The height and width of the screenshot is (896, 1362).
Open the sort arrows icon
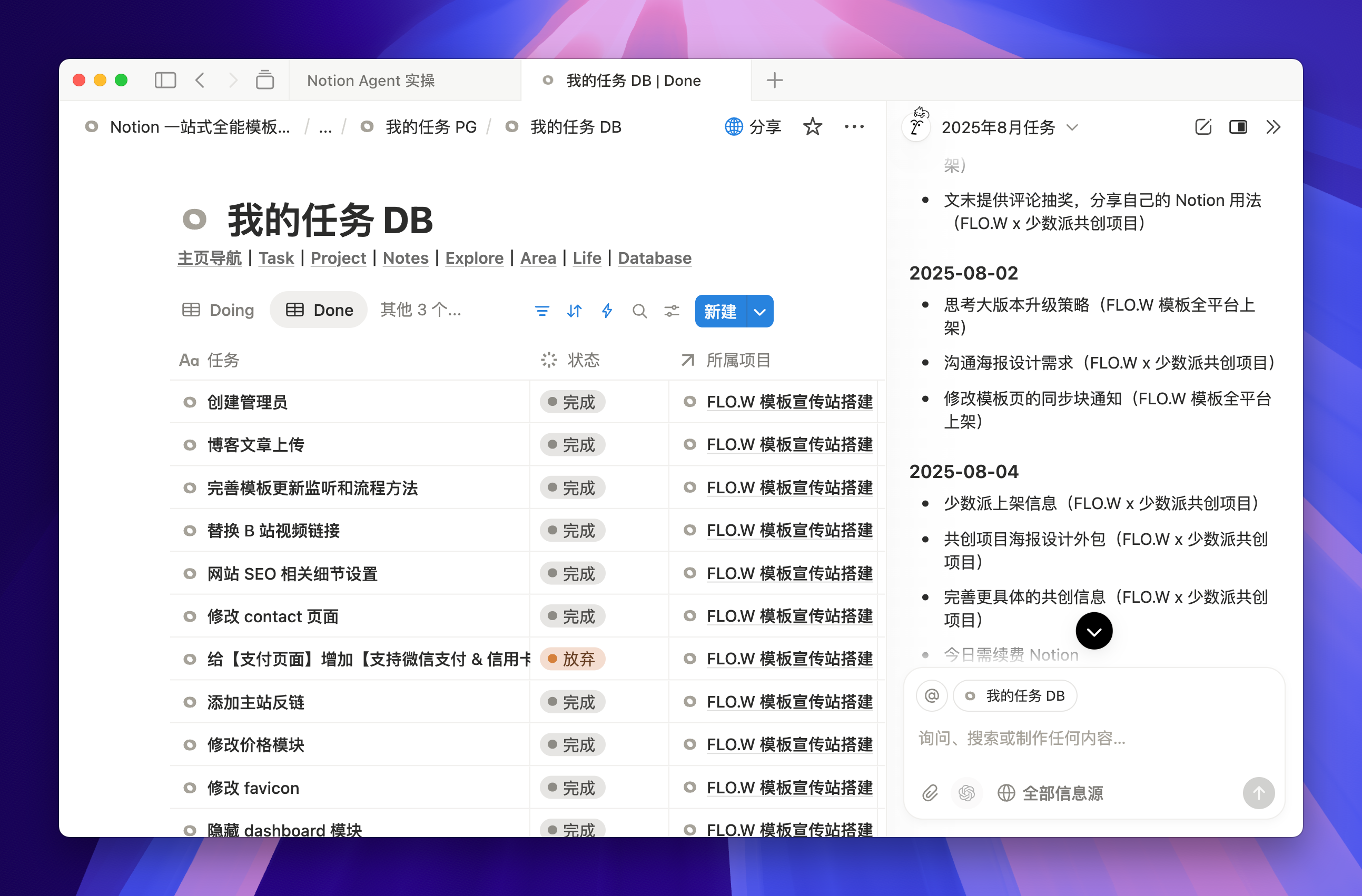pyautogui.click(x=574, y=311)
